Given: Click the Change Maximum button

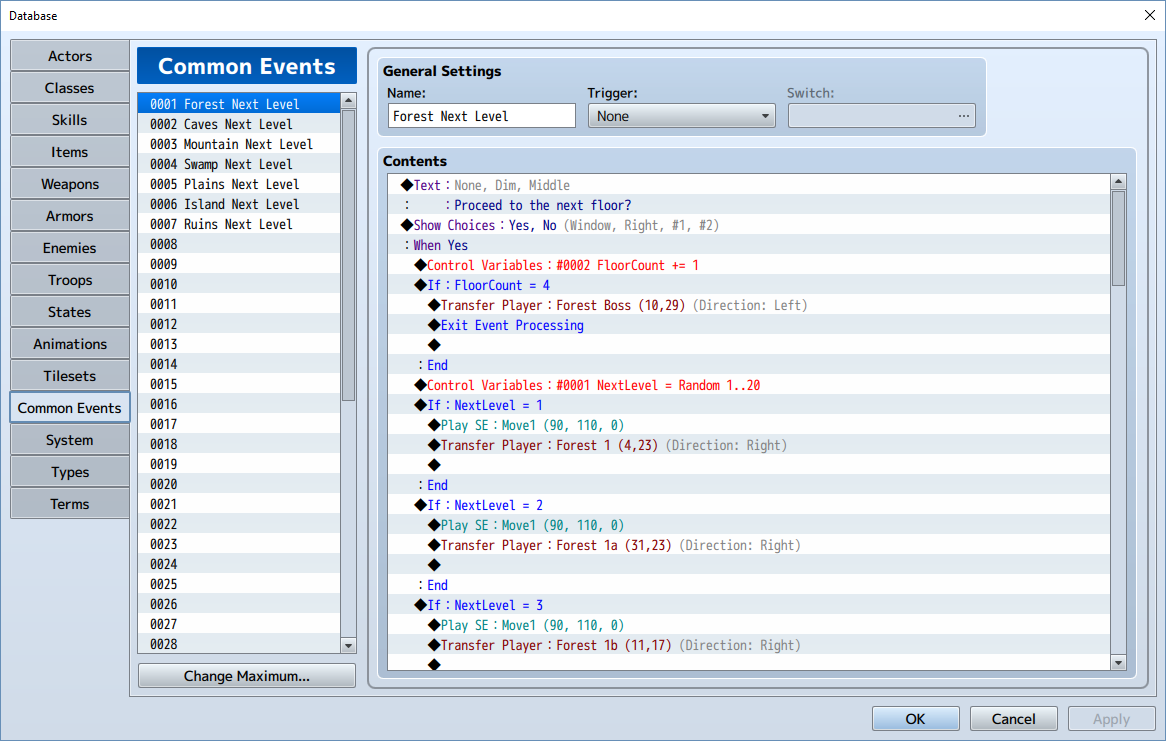Looking at the screenshot, I should coord(247,676).
